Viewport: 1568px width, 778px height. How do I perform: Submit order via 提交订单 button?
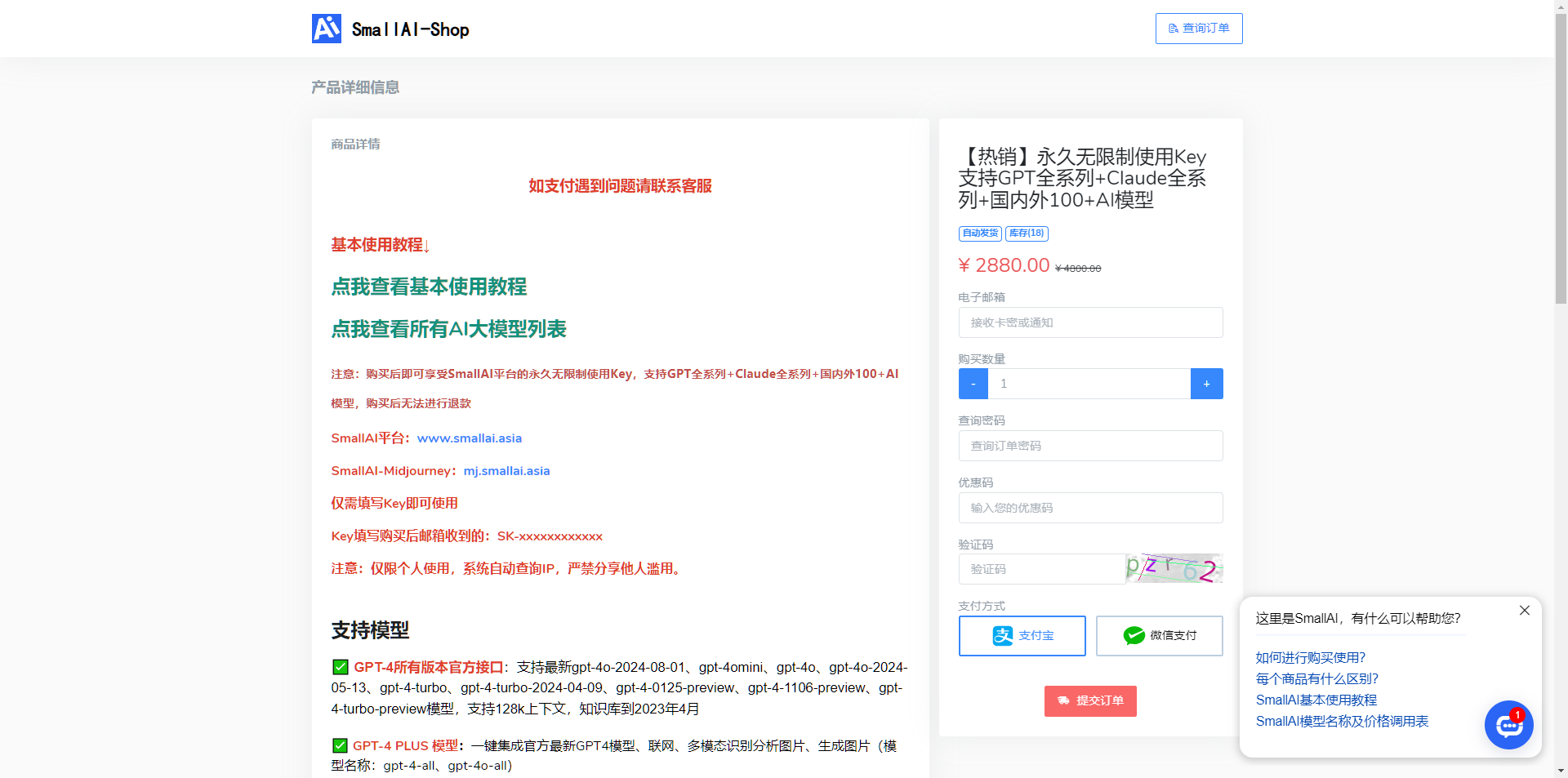1090,701
